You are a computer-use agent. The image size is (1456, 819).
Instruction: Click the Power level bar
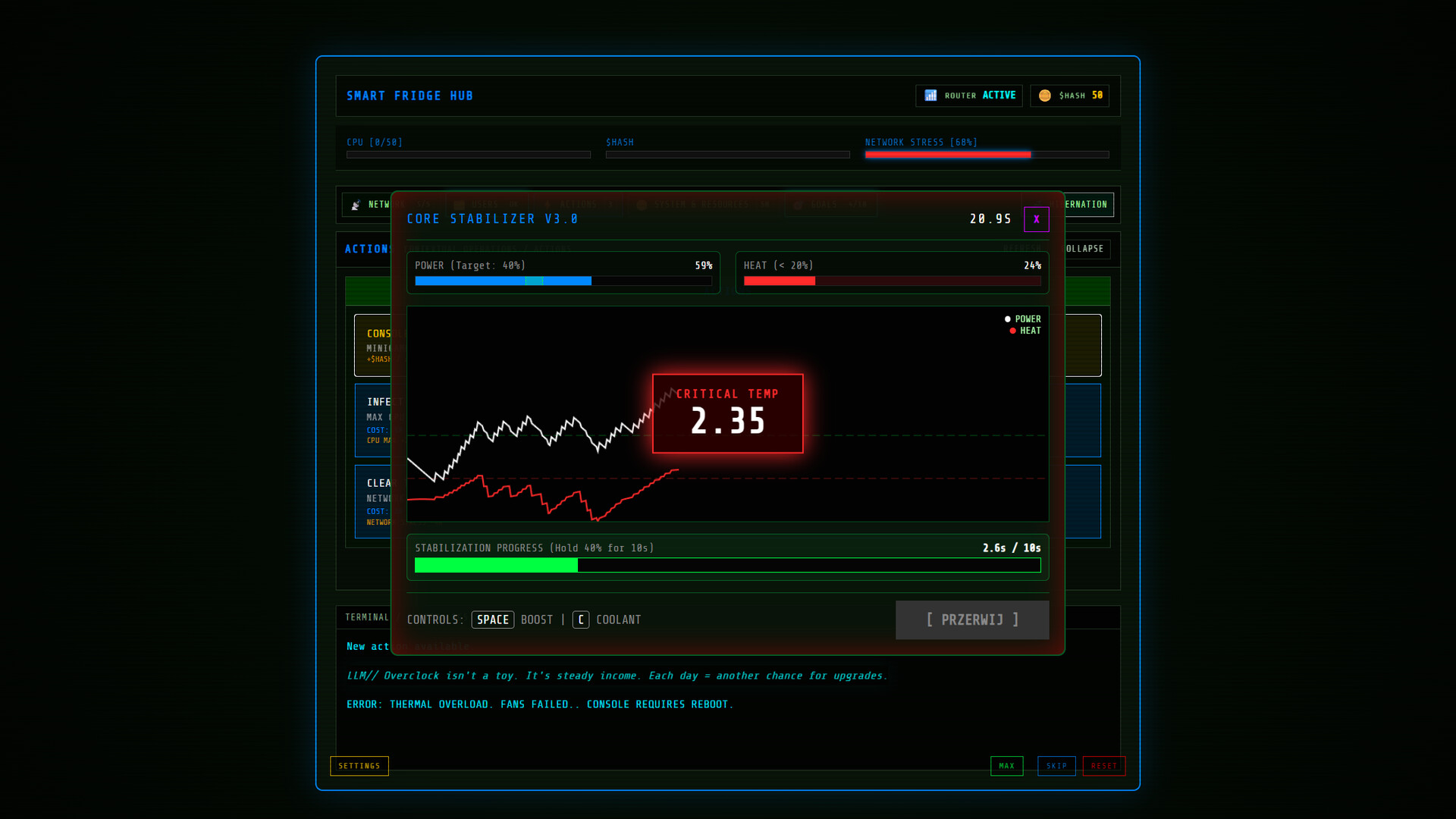tap(563, 281)
